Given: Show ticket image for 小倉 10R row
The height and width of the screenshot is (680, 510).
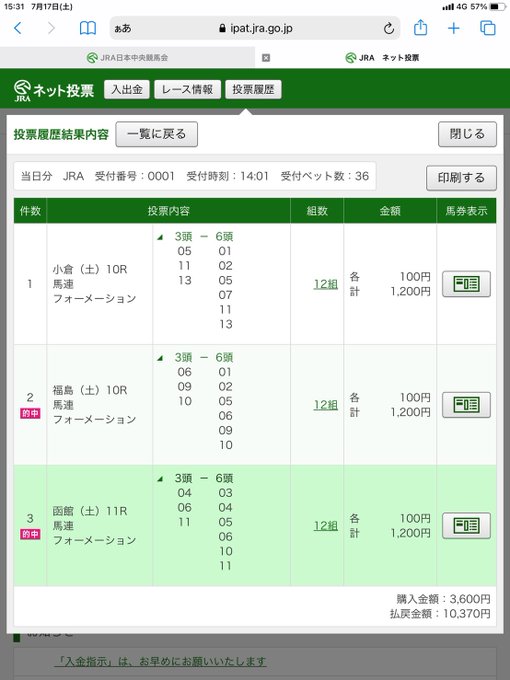Looking at the screenshot, I should click(x=466, y=284).
